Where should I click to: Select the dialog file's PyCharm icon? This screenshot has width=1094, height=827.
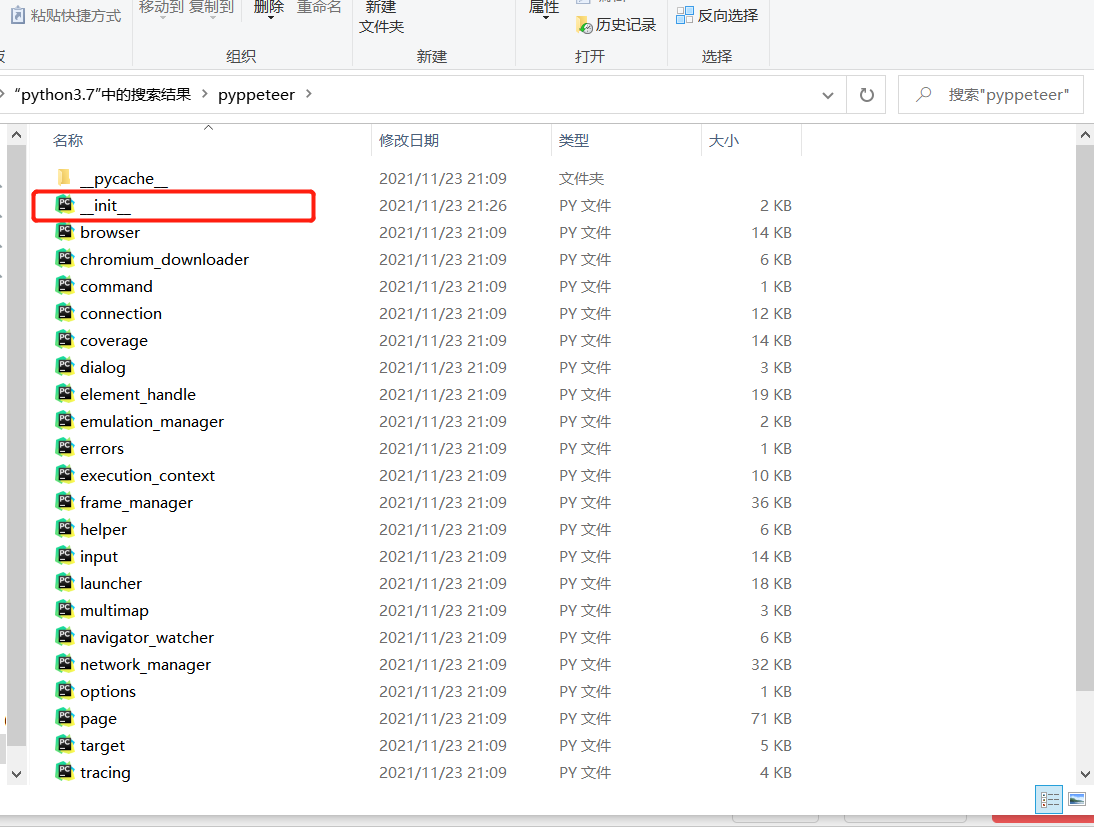click(x=65, y=366)
